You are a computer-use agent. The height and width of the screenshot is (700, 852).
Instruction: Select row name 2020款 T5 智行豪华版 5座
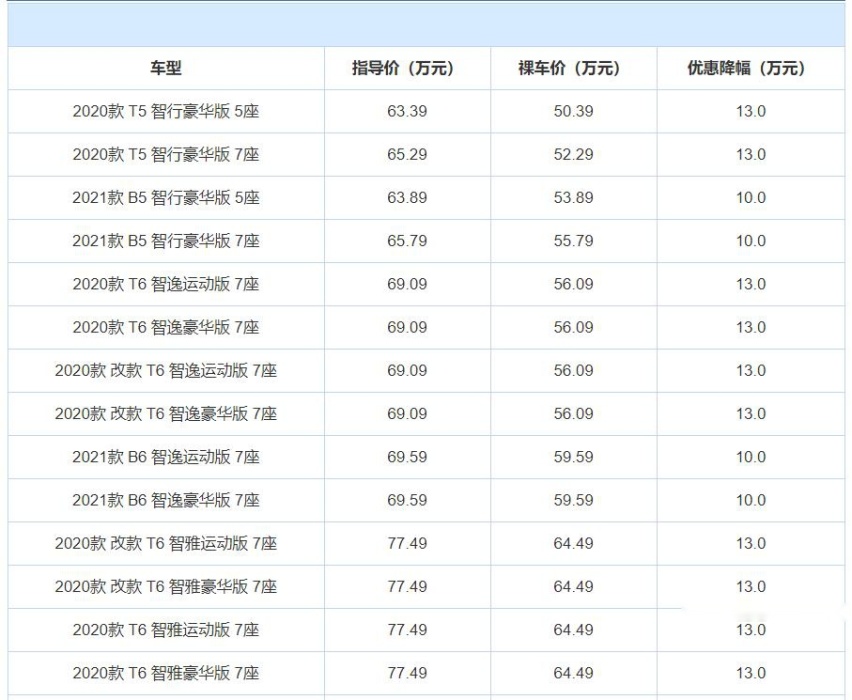pos(166,111)
